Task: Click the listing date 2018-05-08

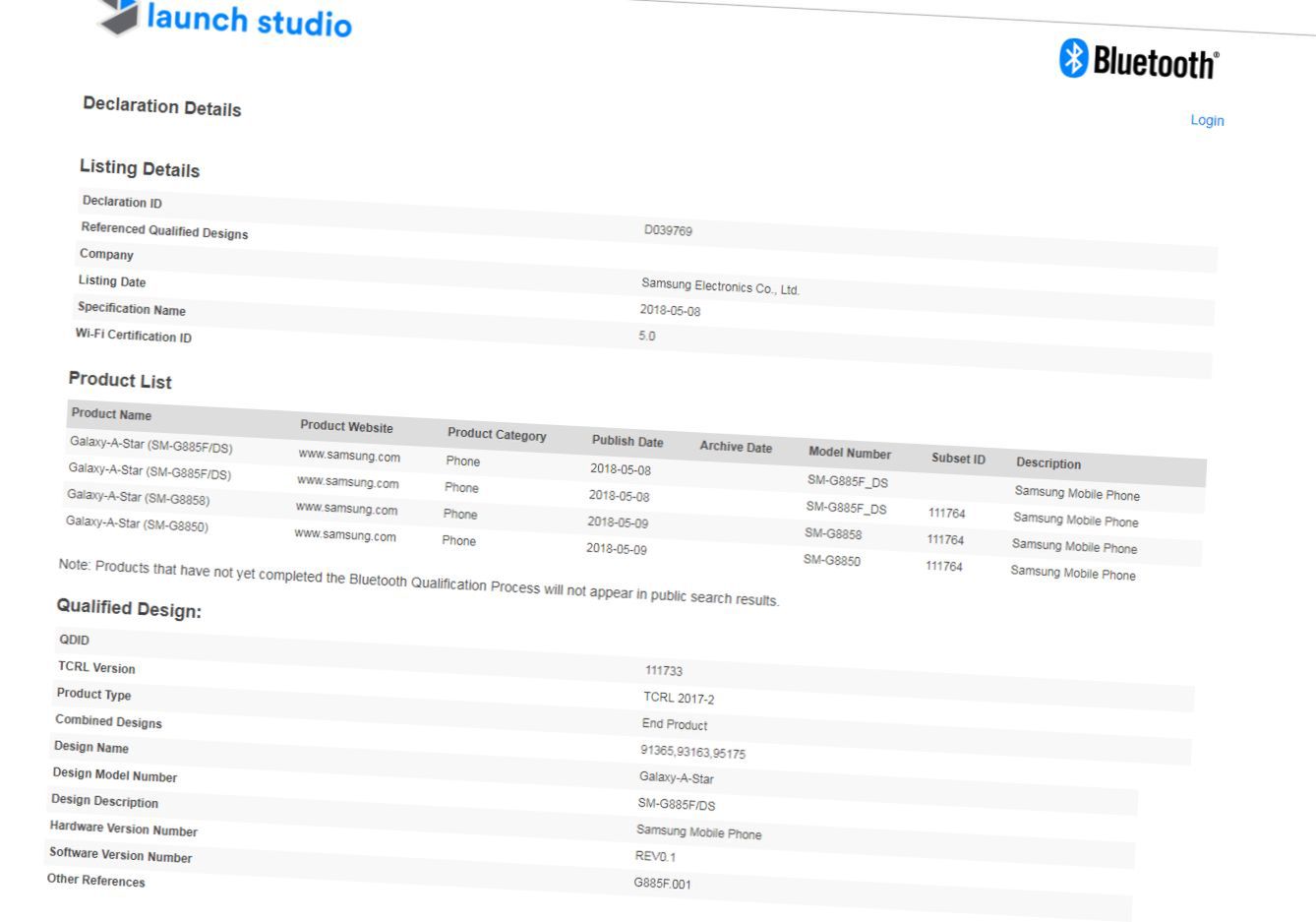Action: (x=670, y=310)
